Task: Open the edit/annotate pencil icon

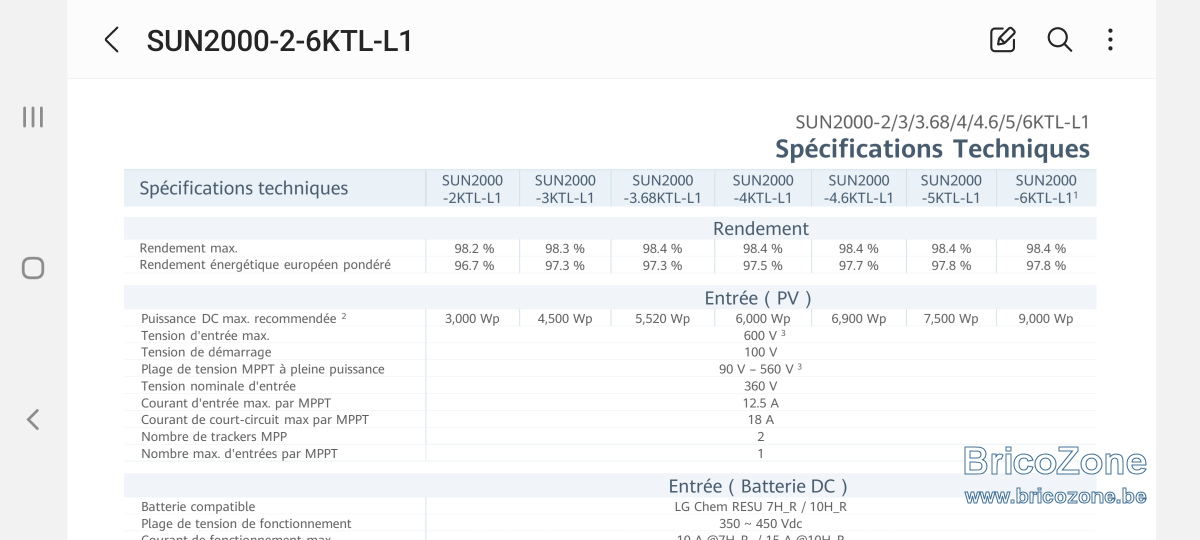Action: [x=1002, y=40]
